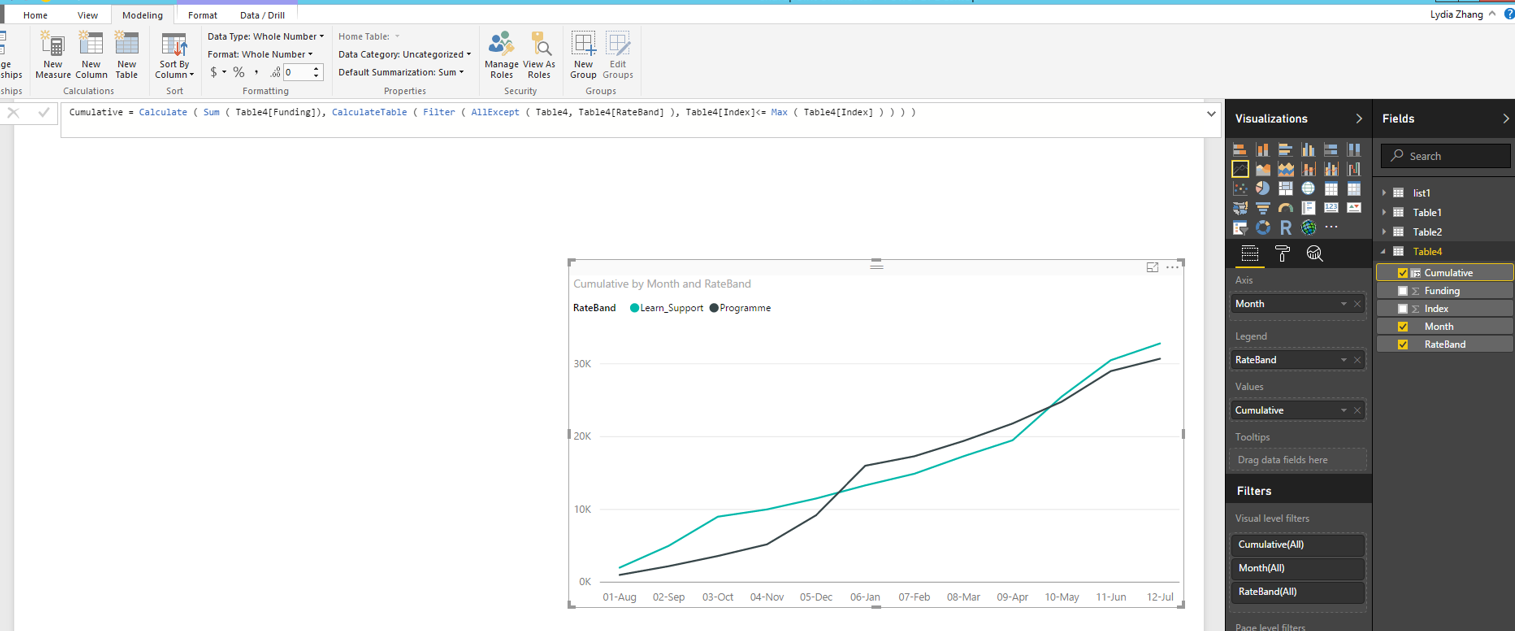Image resolution: width=1515 pixels, height=631 pixels.
Task: Click the New Measure button
Action: point(53,55)
